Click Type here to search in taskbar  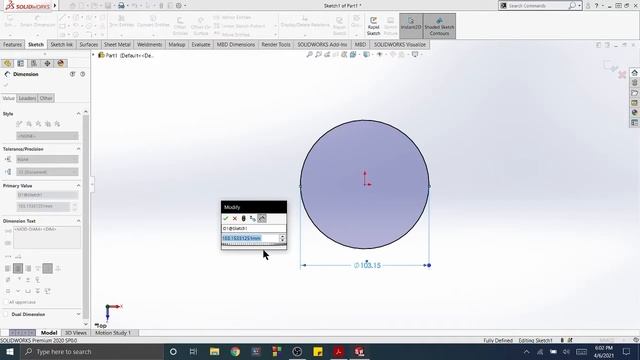tap(92, 351)
